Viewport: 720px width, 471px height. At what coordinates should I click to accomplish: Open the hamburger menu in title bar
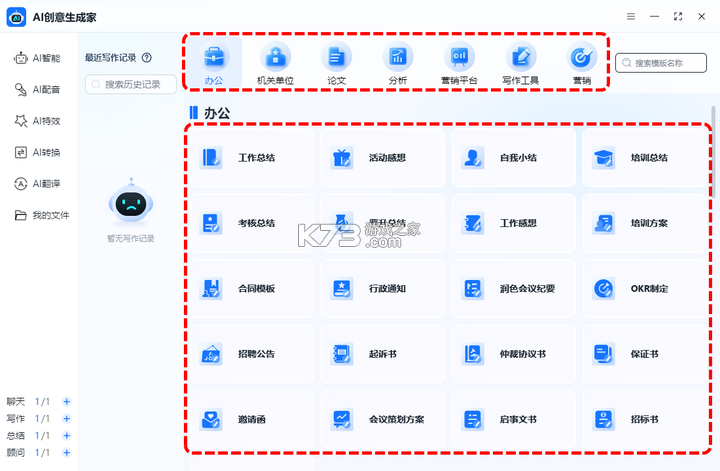631,17
